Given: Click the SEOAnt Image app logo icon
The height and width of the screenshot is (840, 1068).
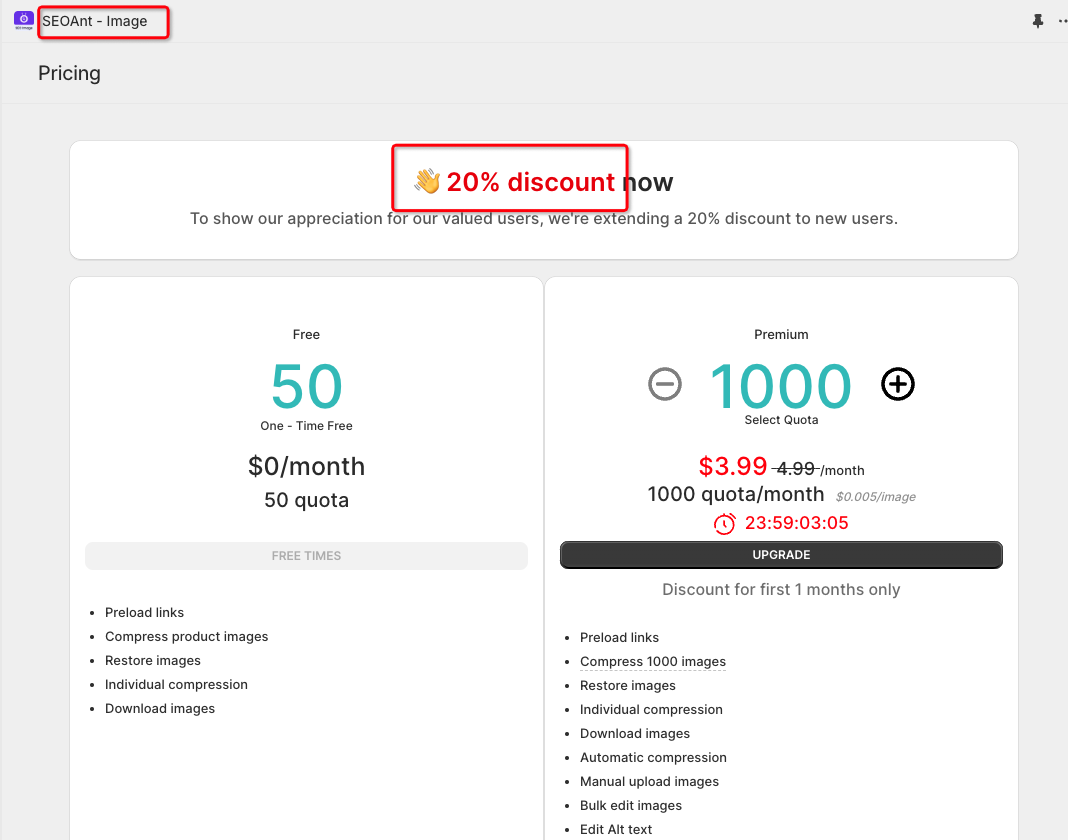Looking at the screenshot, I should [x=24, y=21].
